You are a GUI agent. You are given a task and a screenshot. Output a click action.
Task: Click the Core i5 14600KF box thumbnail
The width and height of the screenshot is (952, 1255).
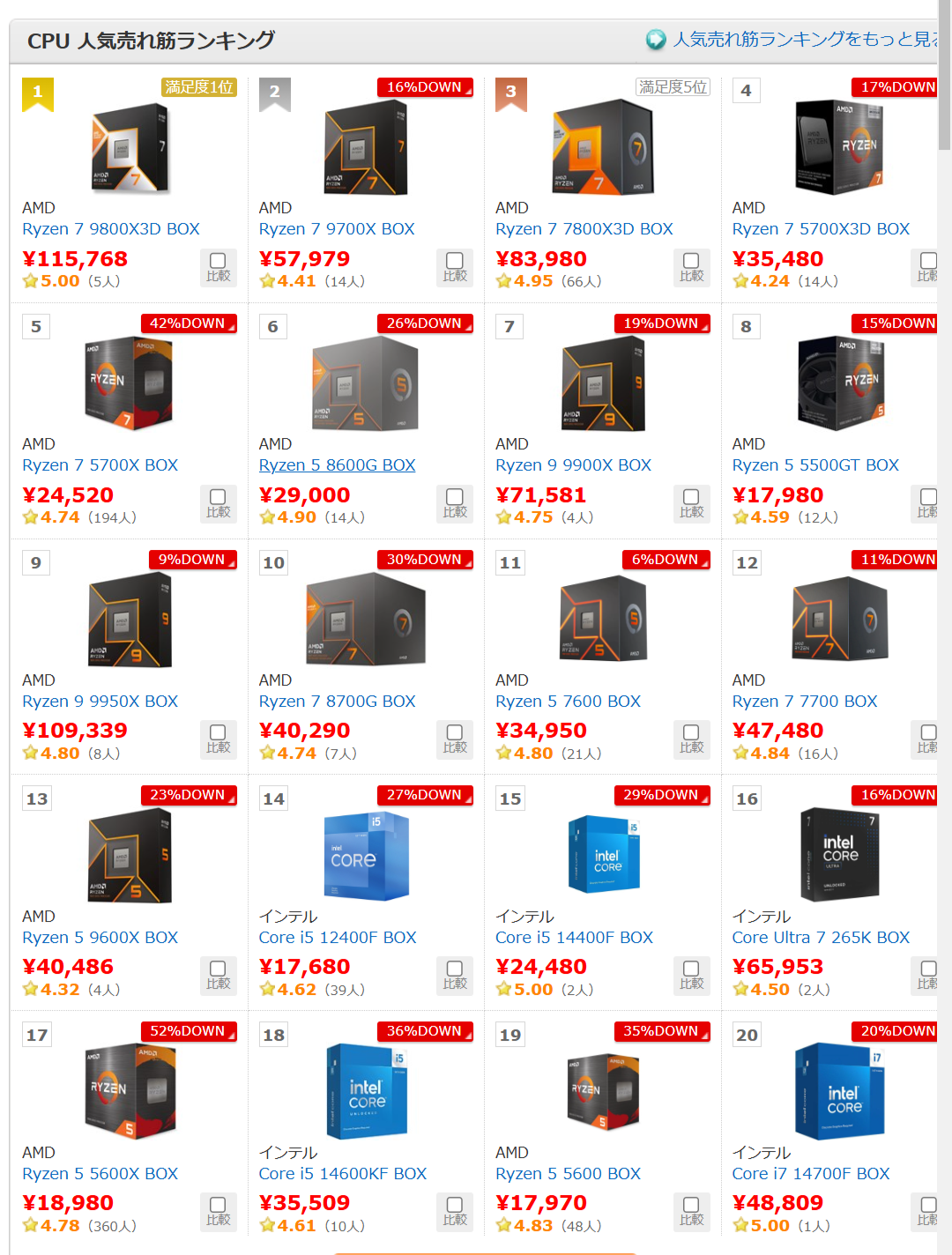(367, 1091)
